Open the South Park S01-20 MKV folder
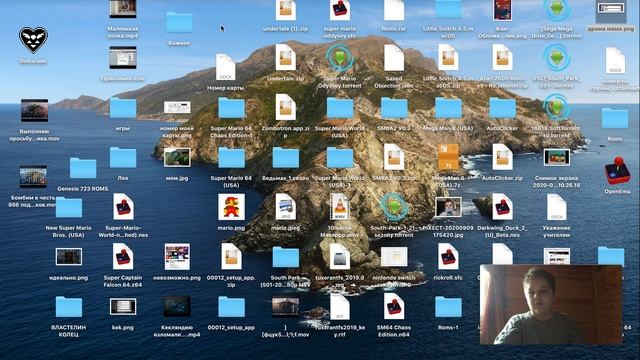 tap(285, 258)
